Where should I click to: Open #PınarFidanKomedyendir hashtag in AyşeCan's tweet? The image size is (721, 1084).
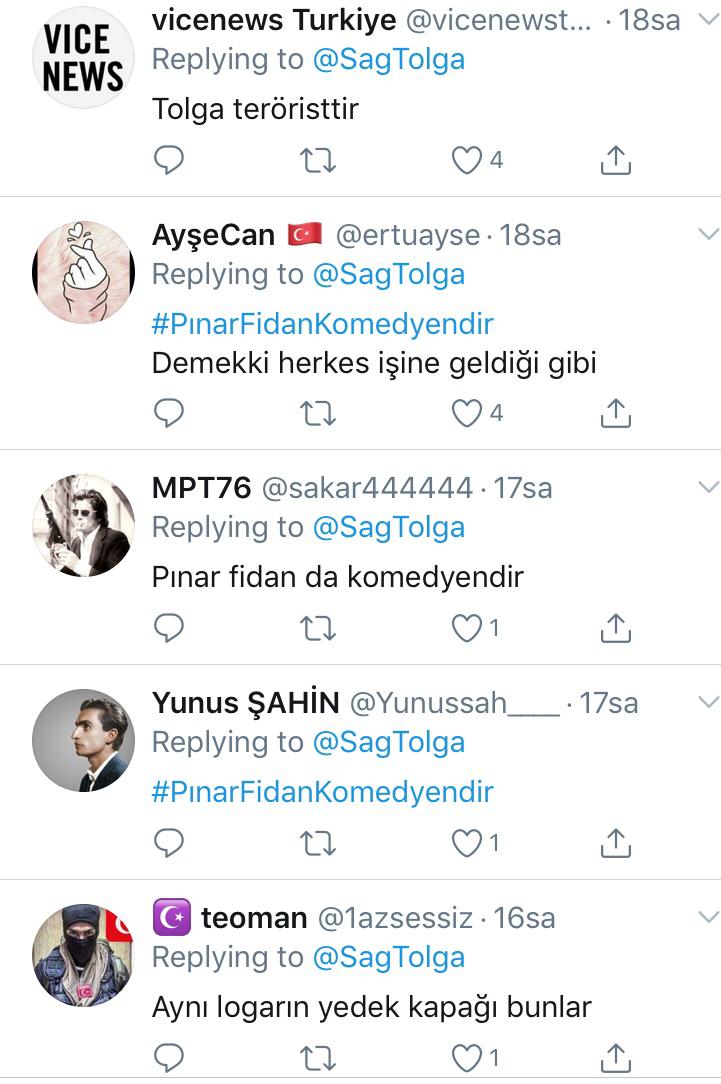[322, 323]
